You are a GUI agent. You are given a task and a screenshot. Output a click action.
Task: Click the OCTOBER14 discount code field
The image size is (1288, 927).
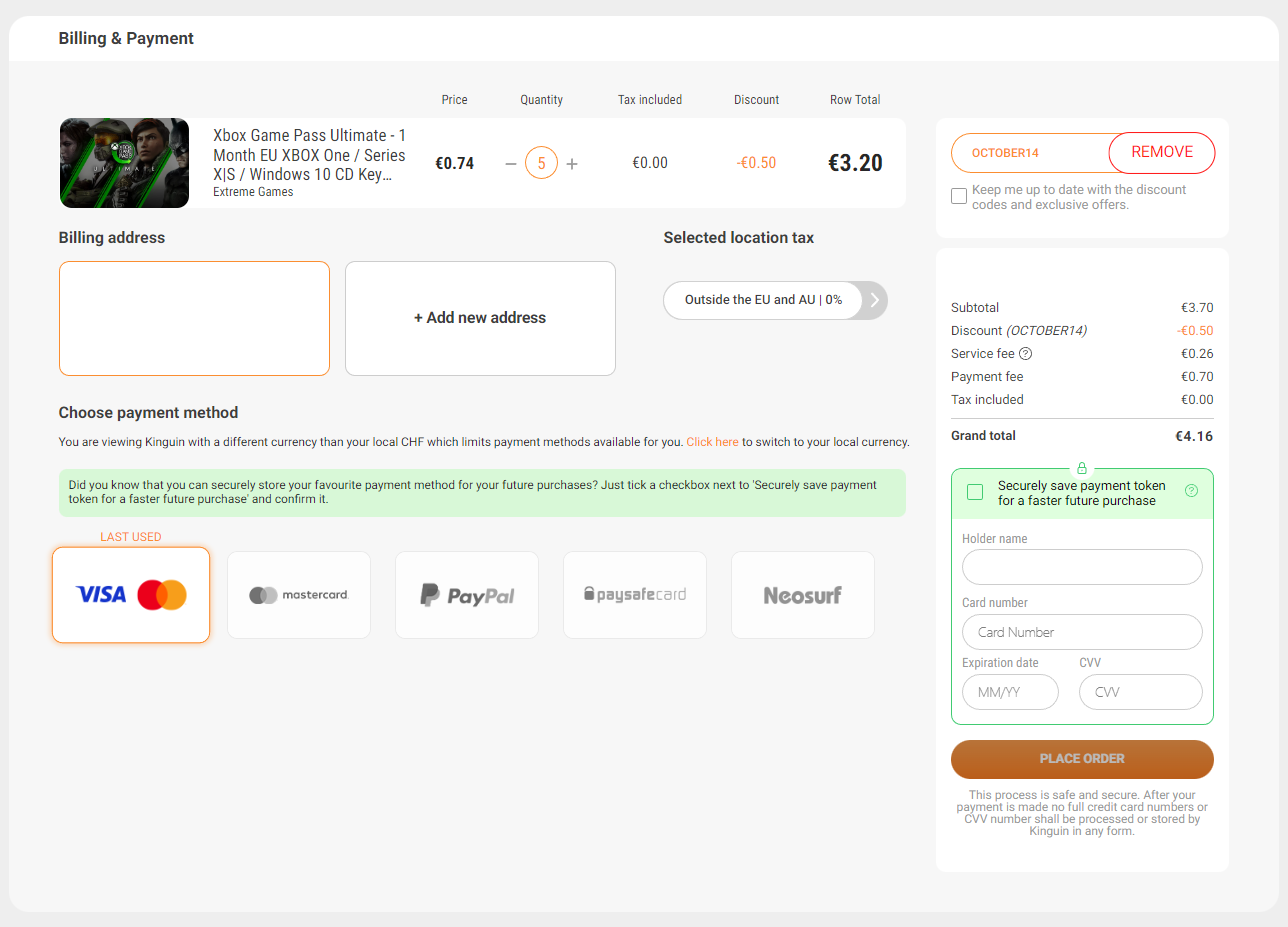point(1030,153)
